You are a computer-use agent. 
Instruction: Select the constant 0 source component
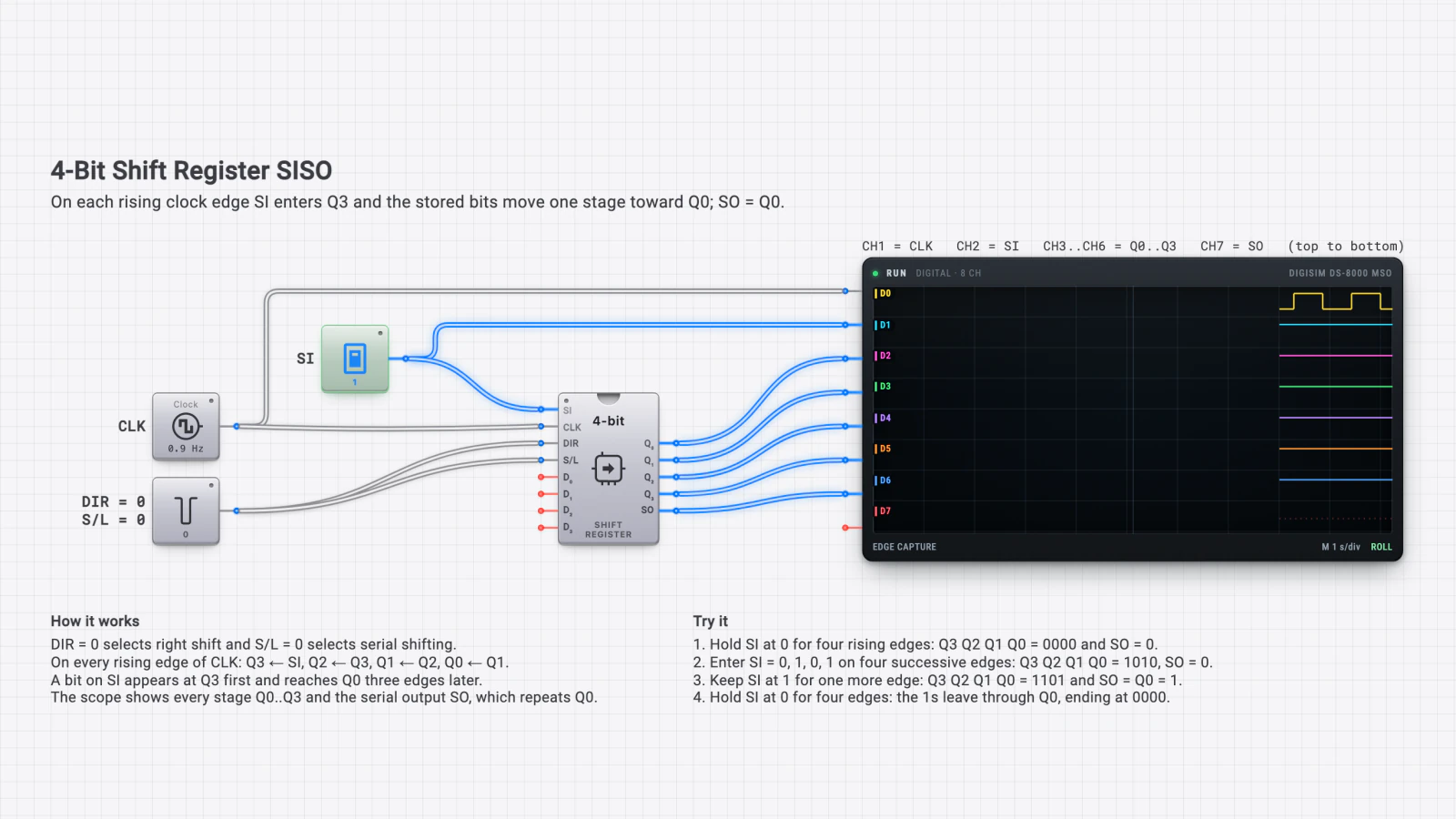[186, 511]
